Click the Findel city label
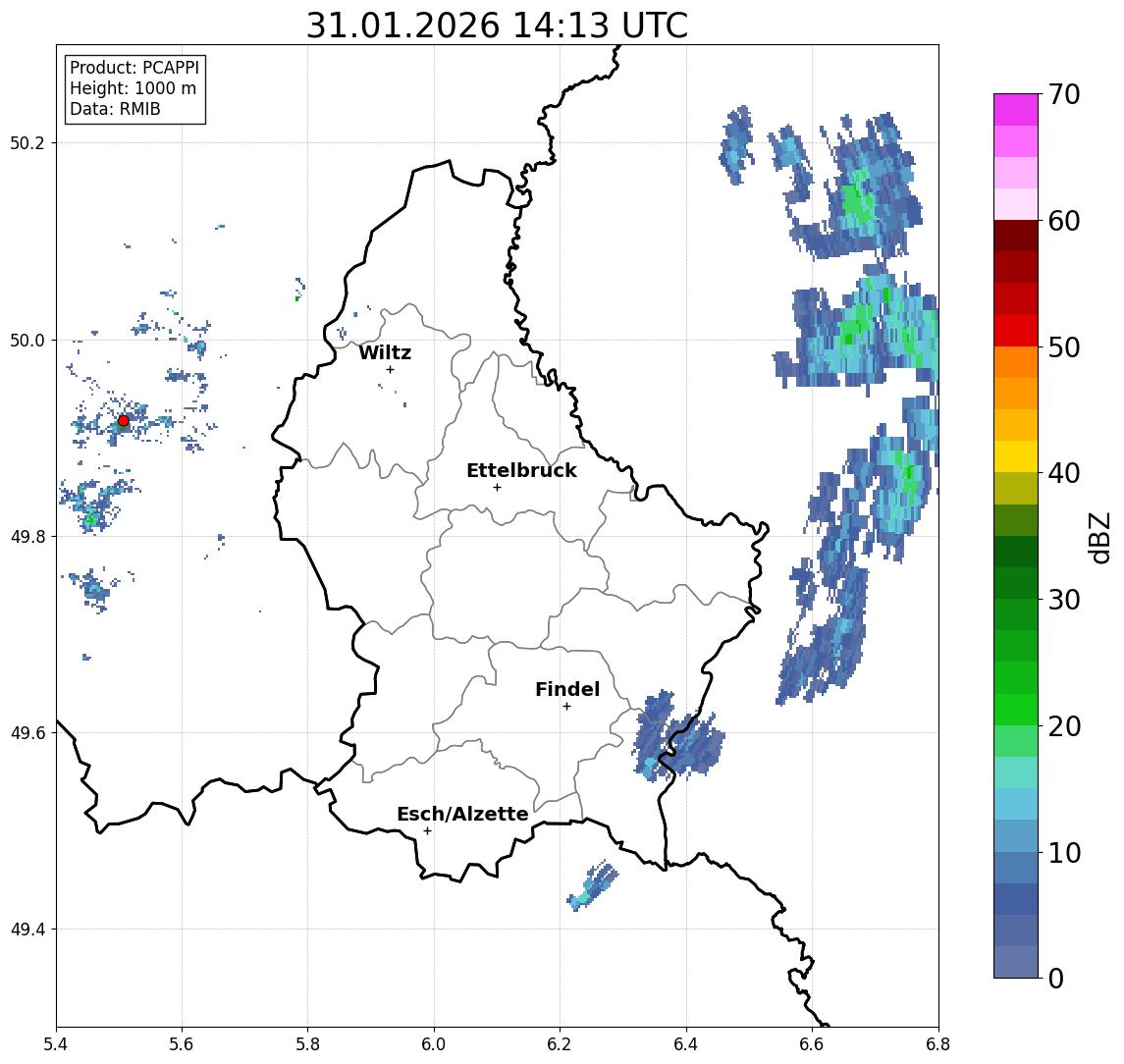 567,689
